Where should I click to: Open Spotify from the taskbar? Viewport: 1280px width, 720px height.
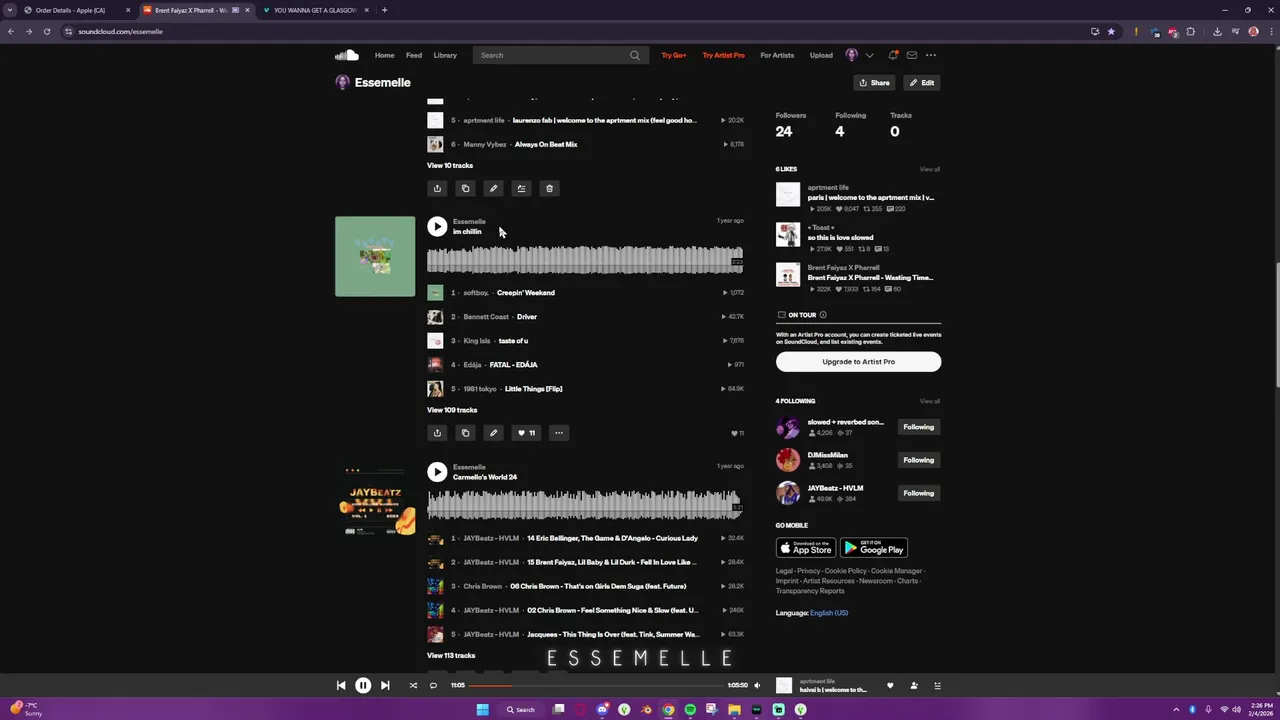pos(690,709)
